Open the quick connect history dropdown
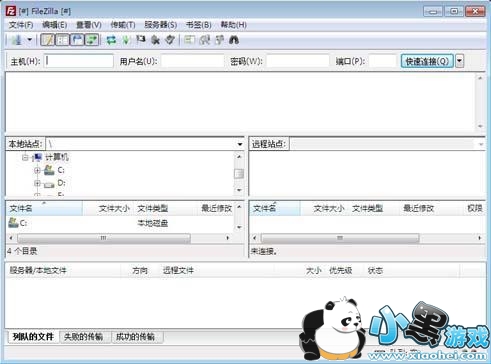The height and width of the screenshot is (364, 491). (460, 61)
